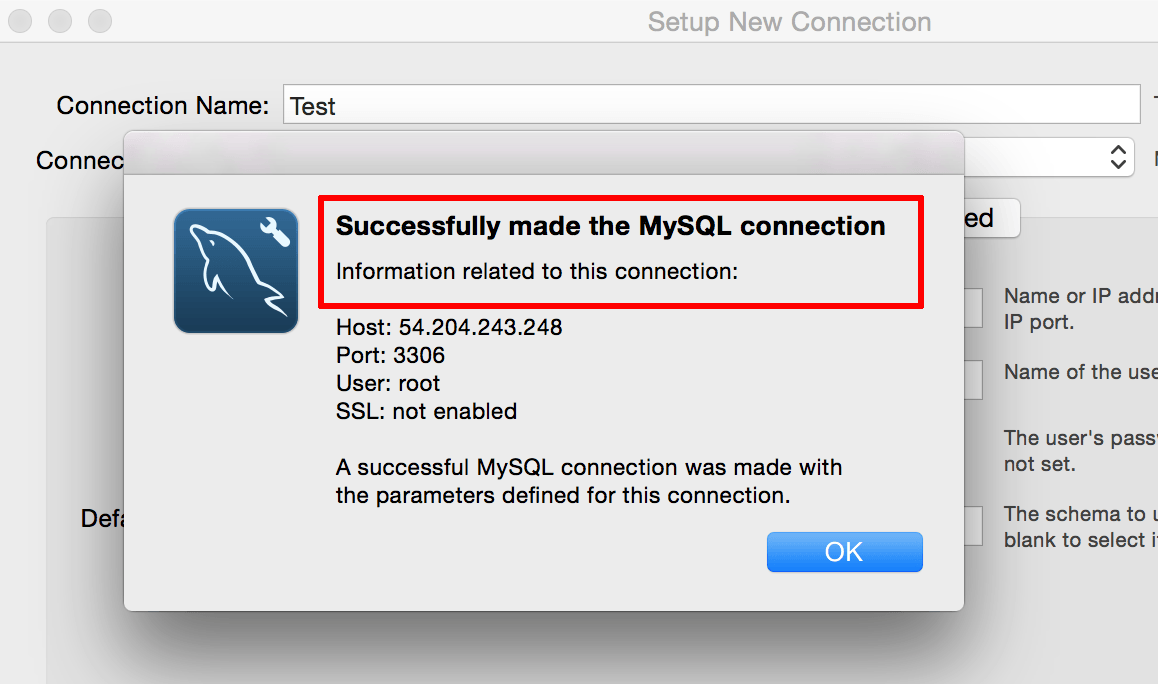Click the SSL: not enabled line
This screenshot has width=1158, height=684.
426,411
